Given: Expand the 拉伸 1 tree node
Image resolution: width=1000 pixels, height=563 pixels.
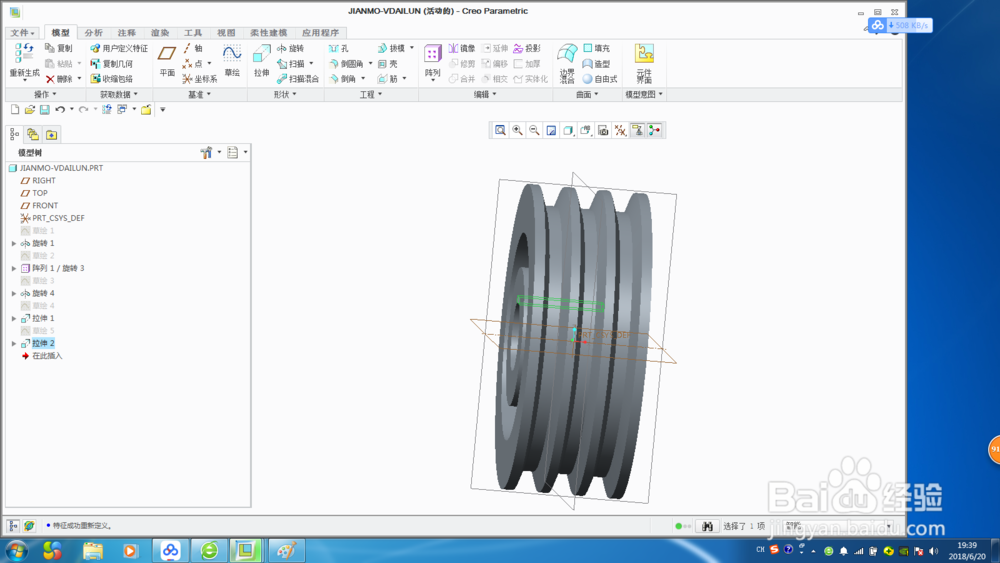Looking at the screenshot, I should click(x=14, y=318).
